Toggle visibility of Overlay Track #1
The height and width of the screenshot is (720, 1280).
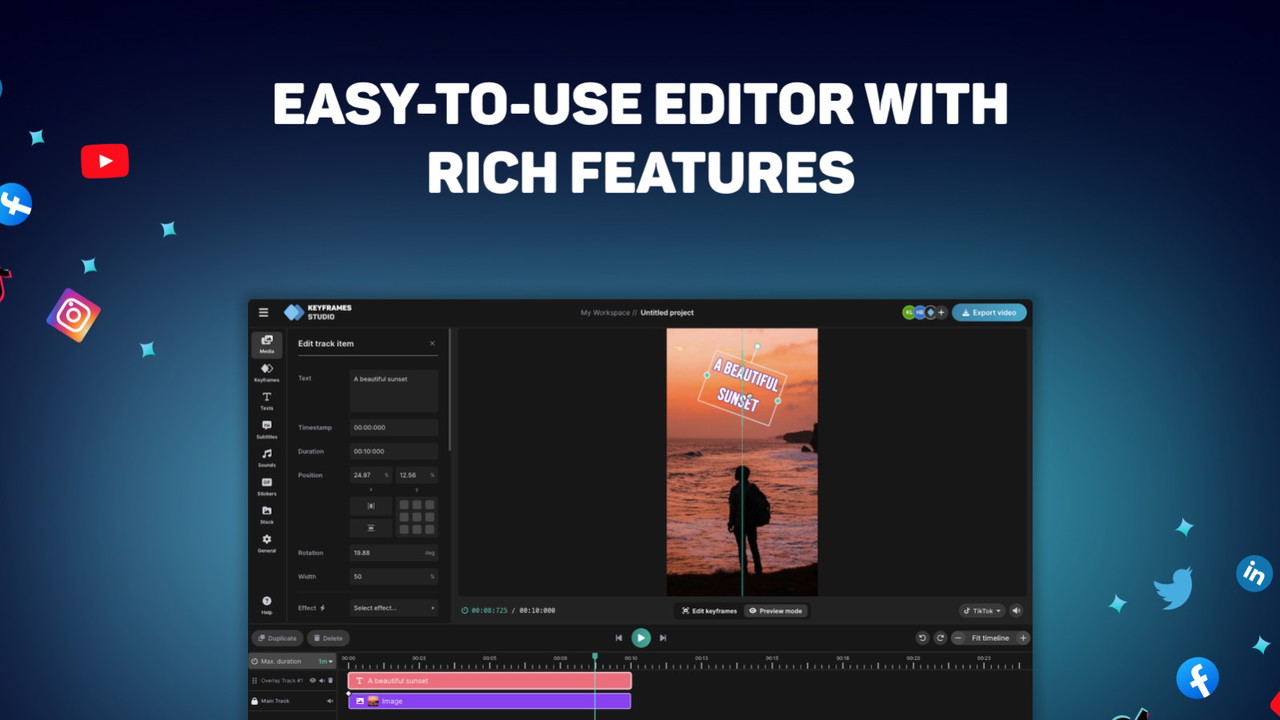click(313, 681)
